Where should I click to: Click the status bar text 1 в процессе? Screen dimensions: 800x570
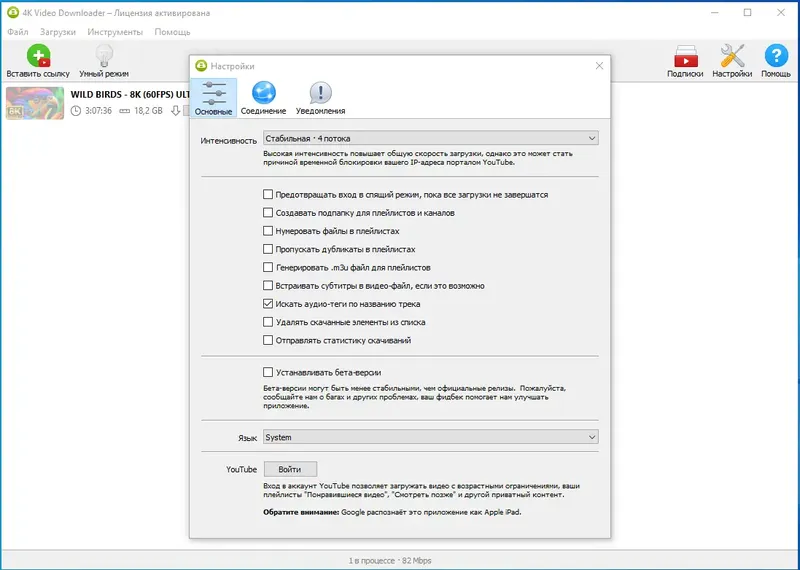[x=371, y=561]
